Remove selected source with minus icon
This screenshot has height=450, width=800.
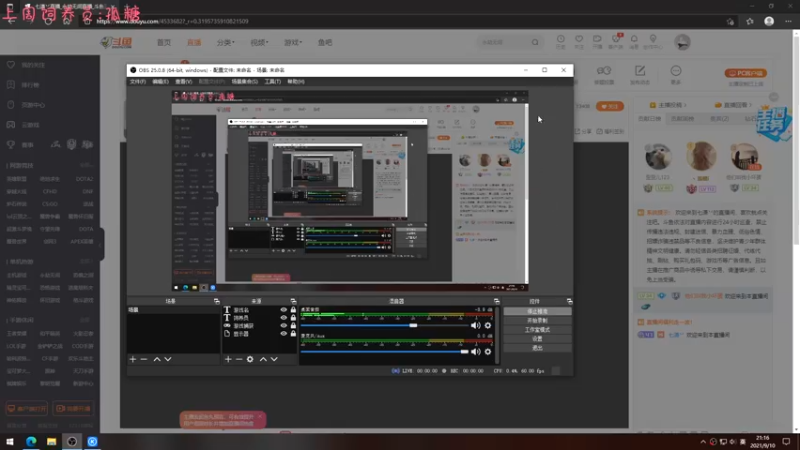coord(239,359)
